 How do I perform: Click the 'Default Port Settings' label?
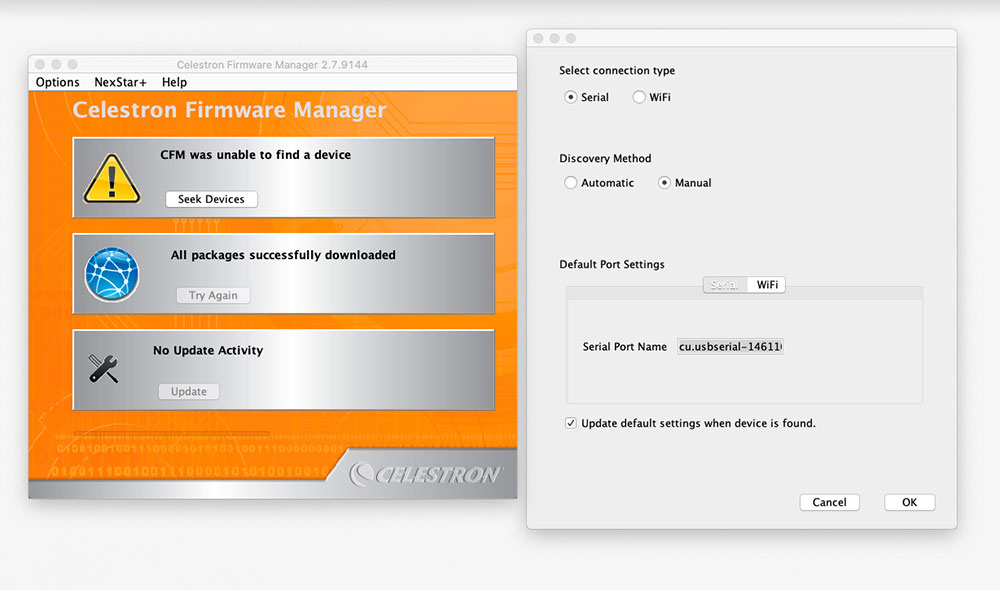(612, 264)
